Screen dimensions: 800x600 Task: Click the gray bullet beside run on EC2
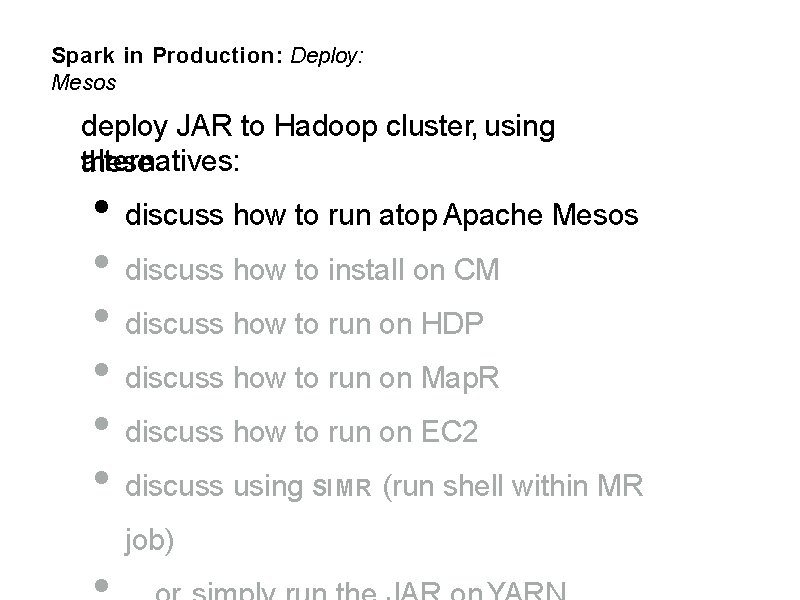tap(102, 423)
